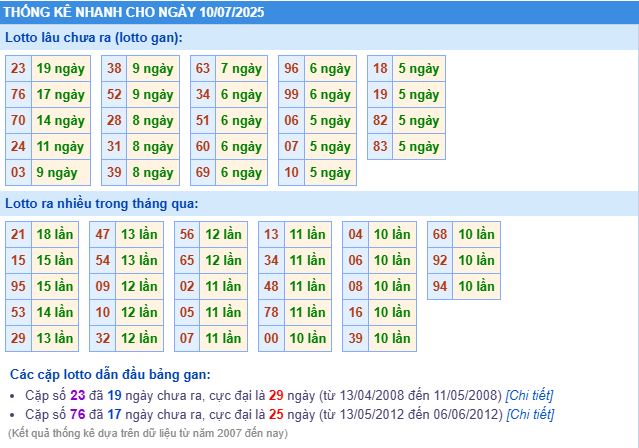Select the '18 lần' cell
Image resolution: width=639 pixels, height=448 pixels.
point(55,234)
